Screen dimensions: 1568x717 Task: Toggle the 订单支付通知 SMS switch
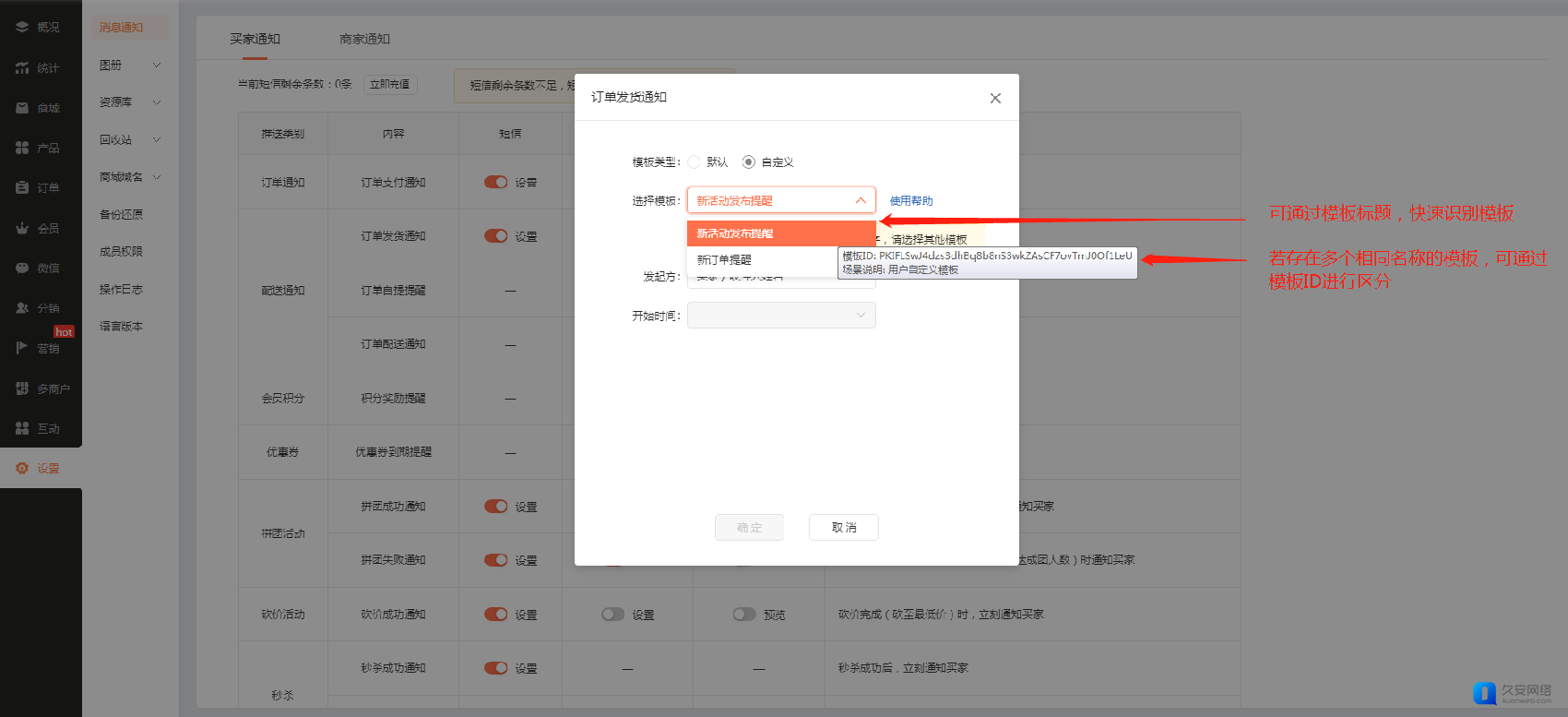pos(496,183)
